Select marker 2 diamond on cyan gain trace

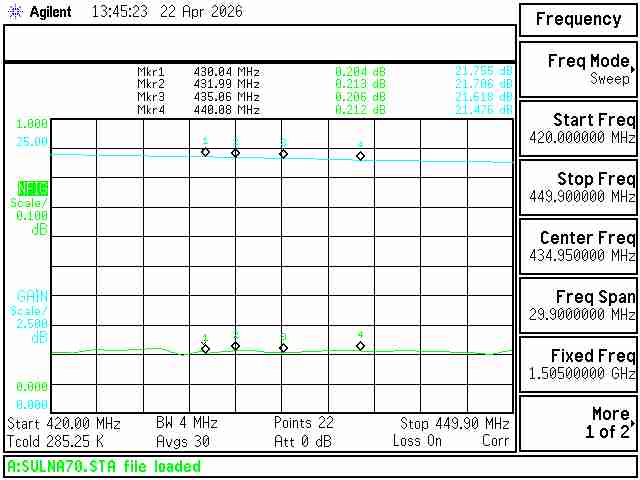tap(235, 153)
